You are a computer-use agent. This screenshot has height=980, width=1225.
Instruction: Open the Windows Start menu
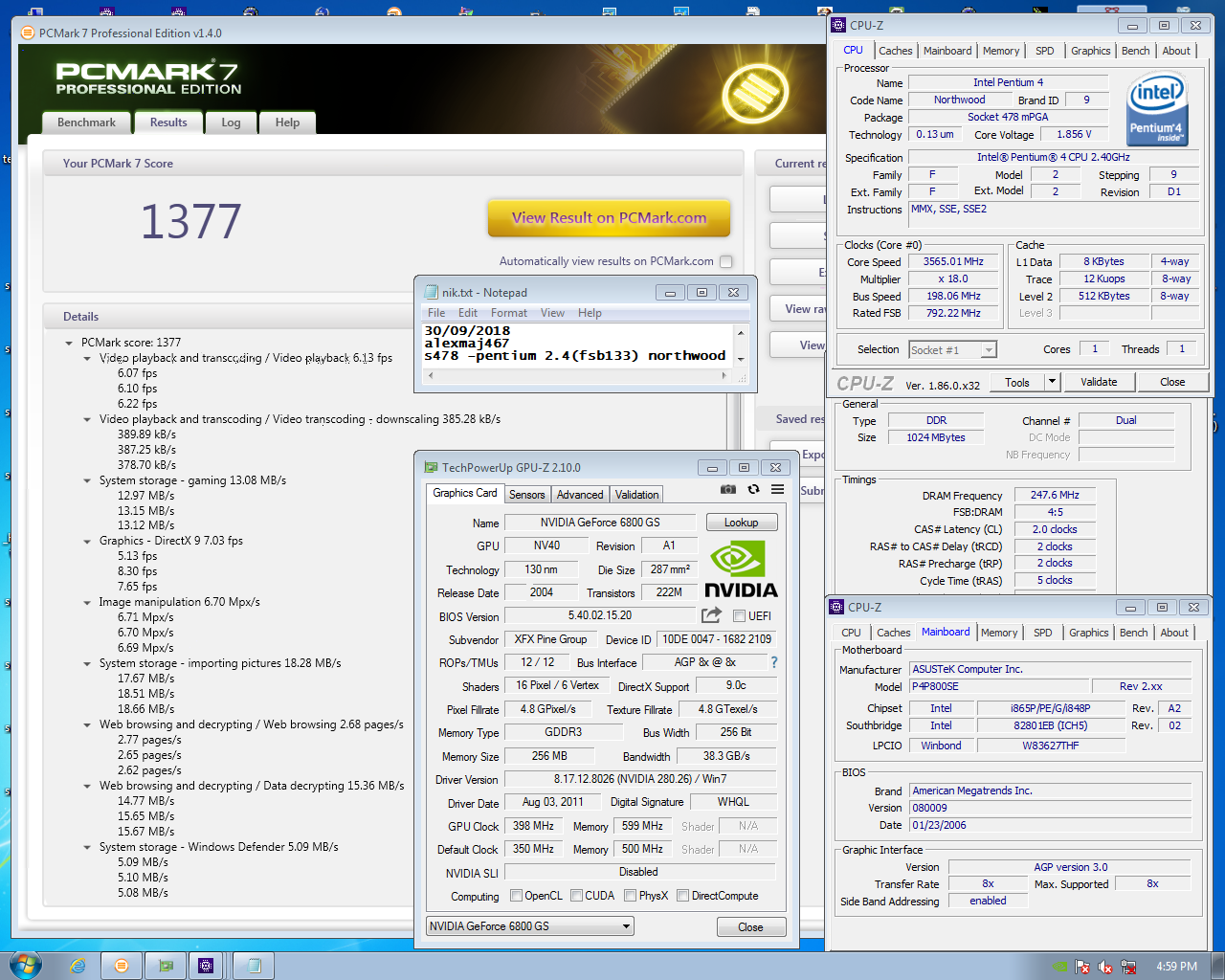25,965
